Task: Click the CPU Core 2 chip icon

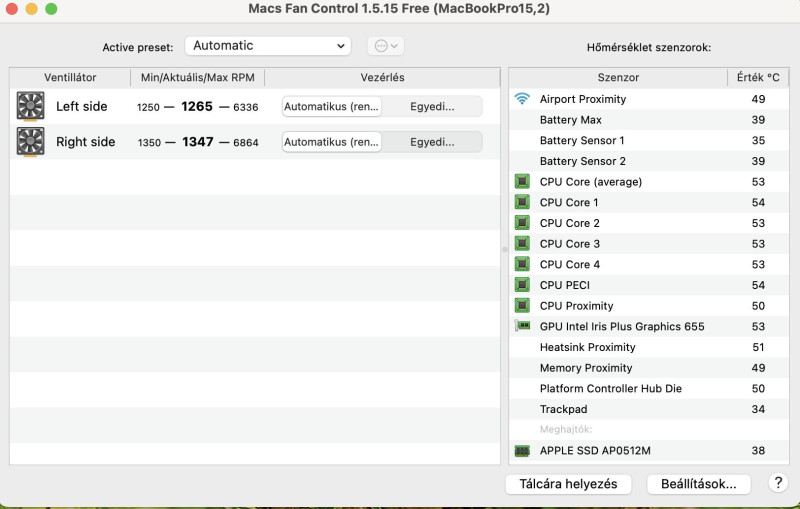Action: [522, 222]
